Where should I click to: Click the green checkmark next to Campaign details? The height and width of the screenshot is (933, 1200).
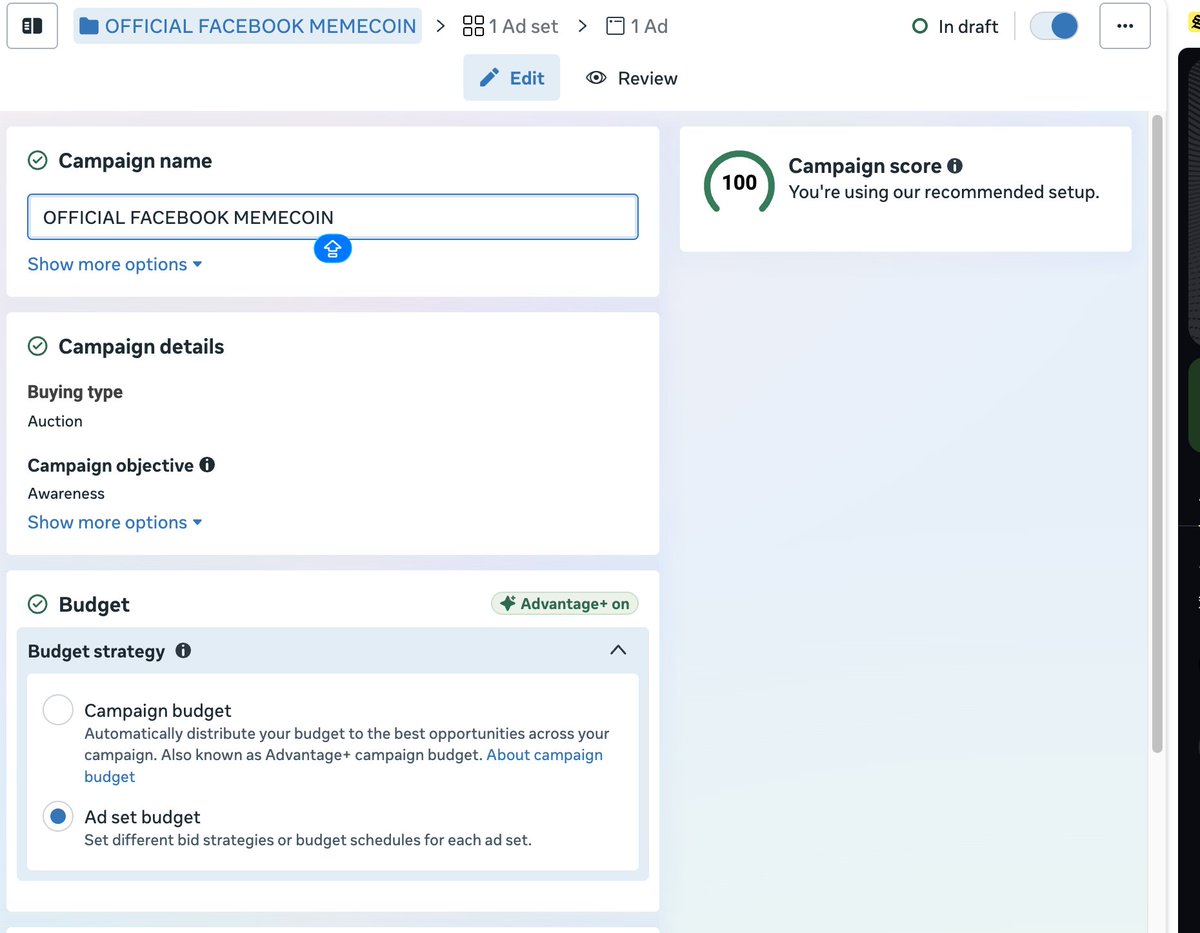coord(38,347)
